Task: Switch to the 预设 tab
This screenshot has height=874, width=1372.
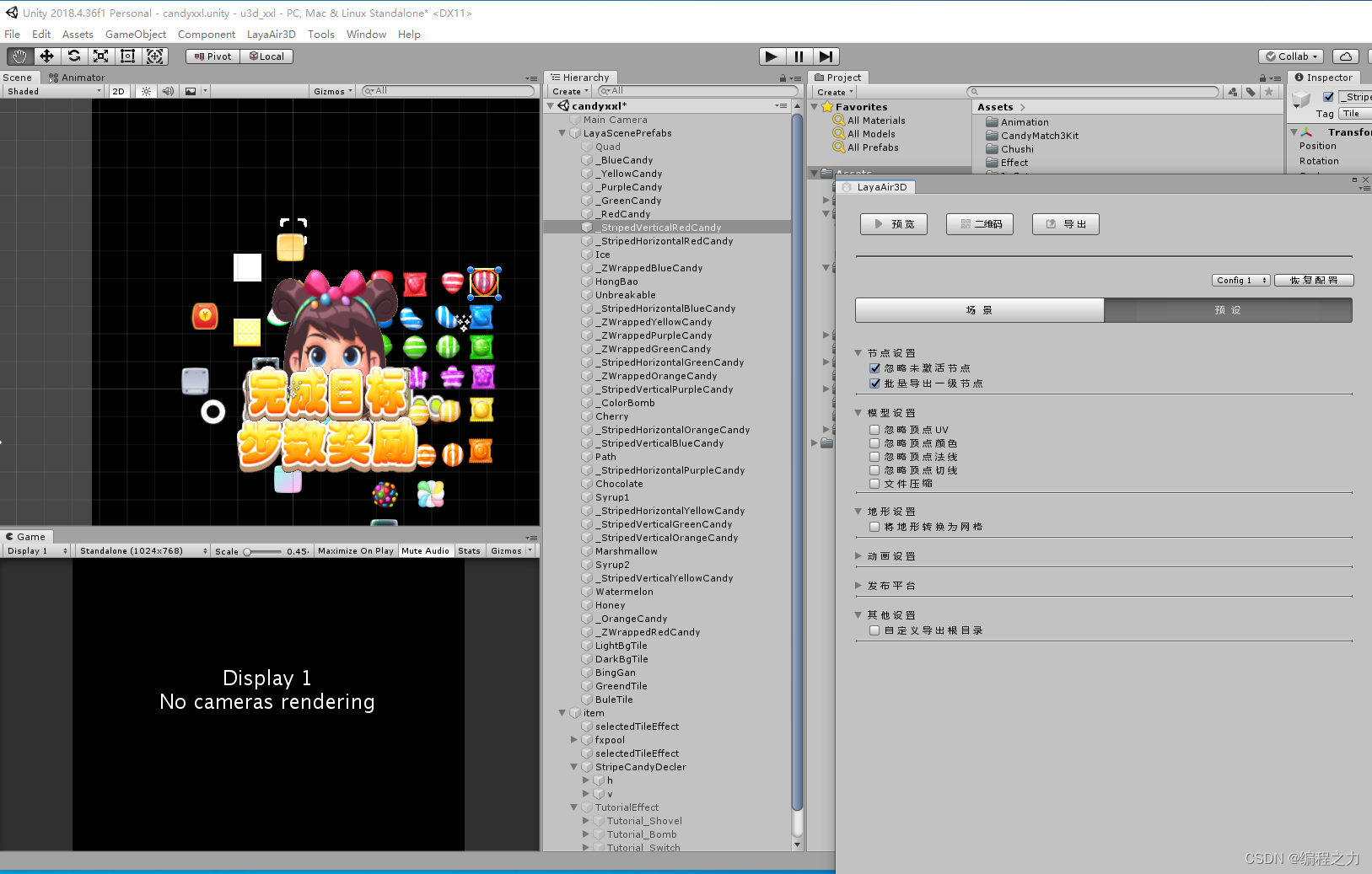Action: pyautogui.click(x=1228, y=310)
